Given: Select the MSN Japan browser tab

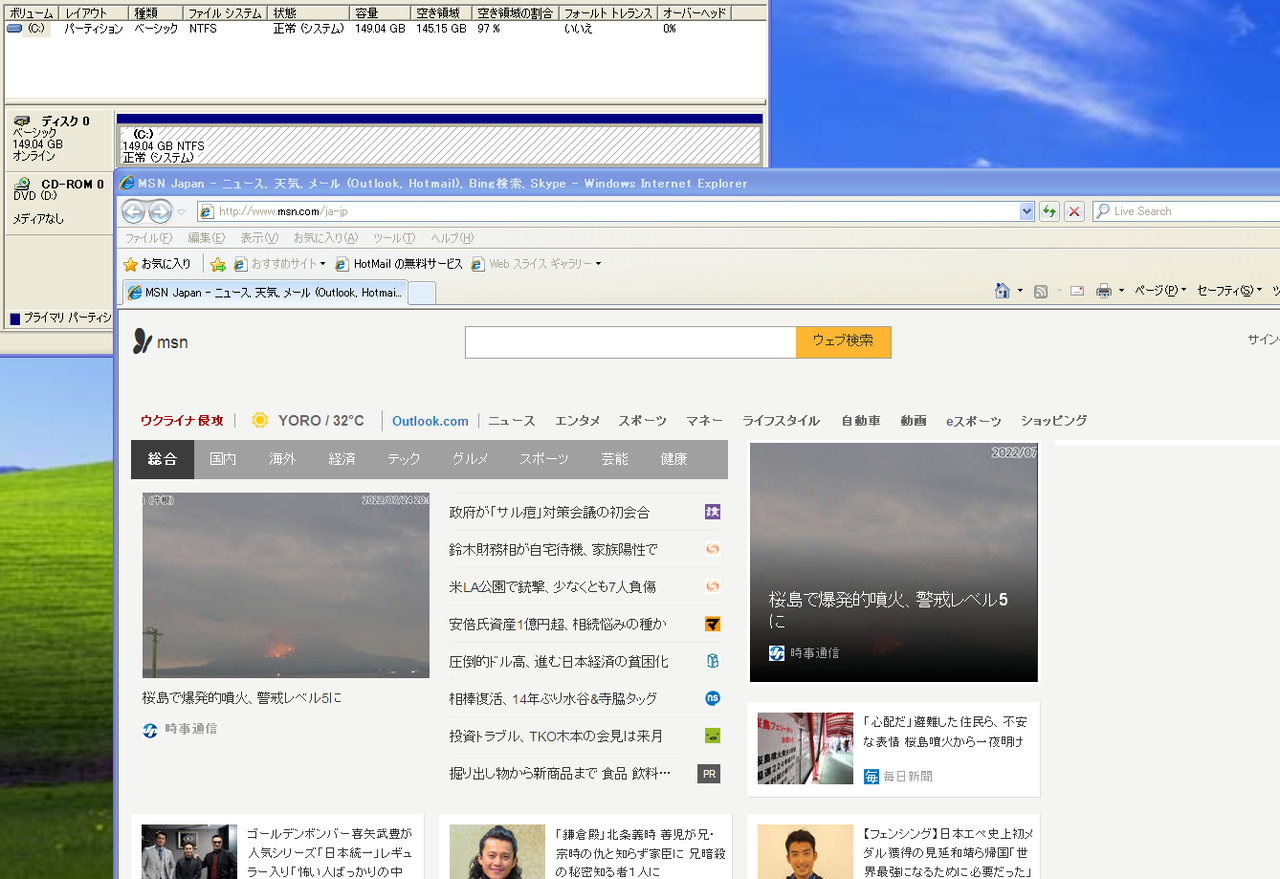Looking at the screenshot, I should point(265,293).
